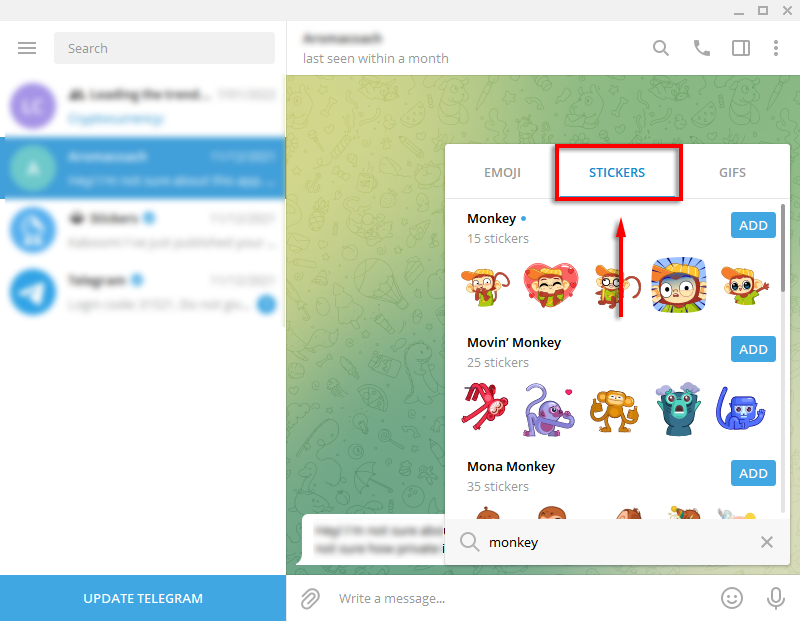800x621 pixels.
Task: Clear the monkey sticker search
Action: (766, 542)
